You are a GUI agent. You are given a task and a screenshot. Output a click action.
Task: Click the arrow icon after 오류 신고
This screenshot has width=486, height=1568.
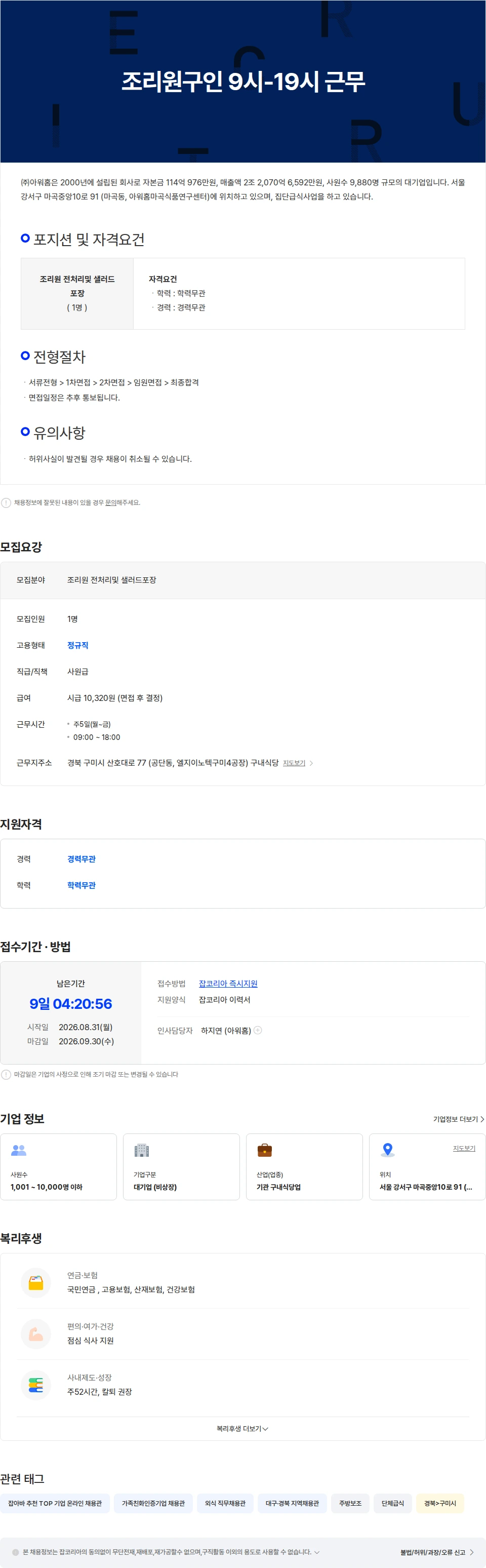click(471, 1552)
